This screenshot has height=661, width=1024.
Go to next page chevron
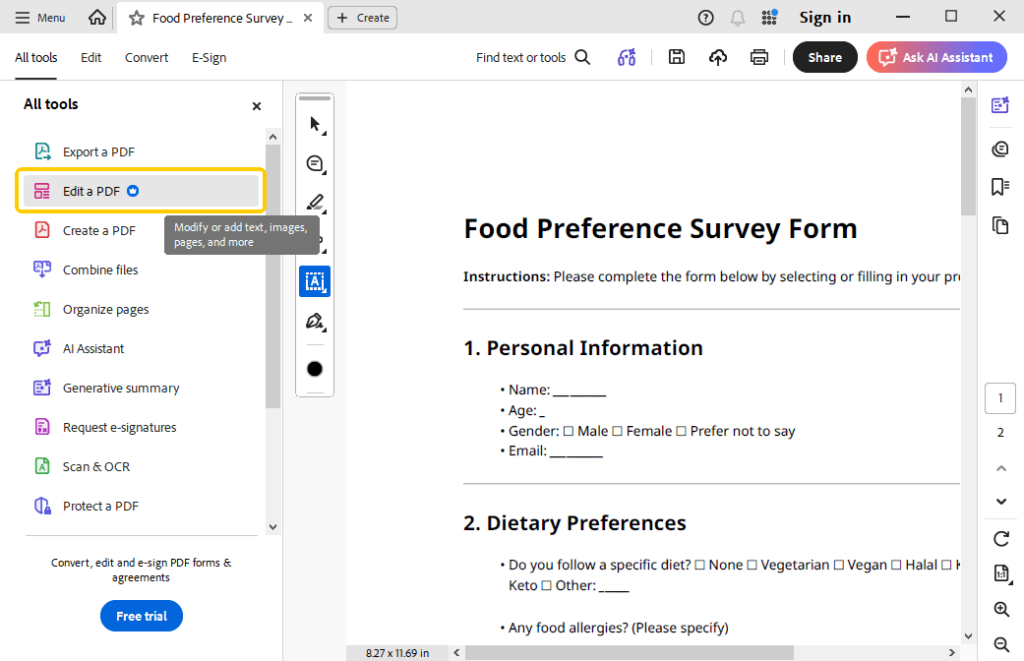(1000, 502)
